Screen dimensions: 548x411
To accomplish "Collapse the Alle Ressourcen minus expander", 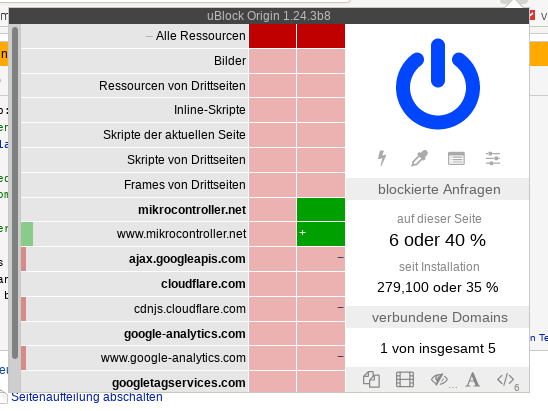I will (x=149, y=36).
